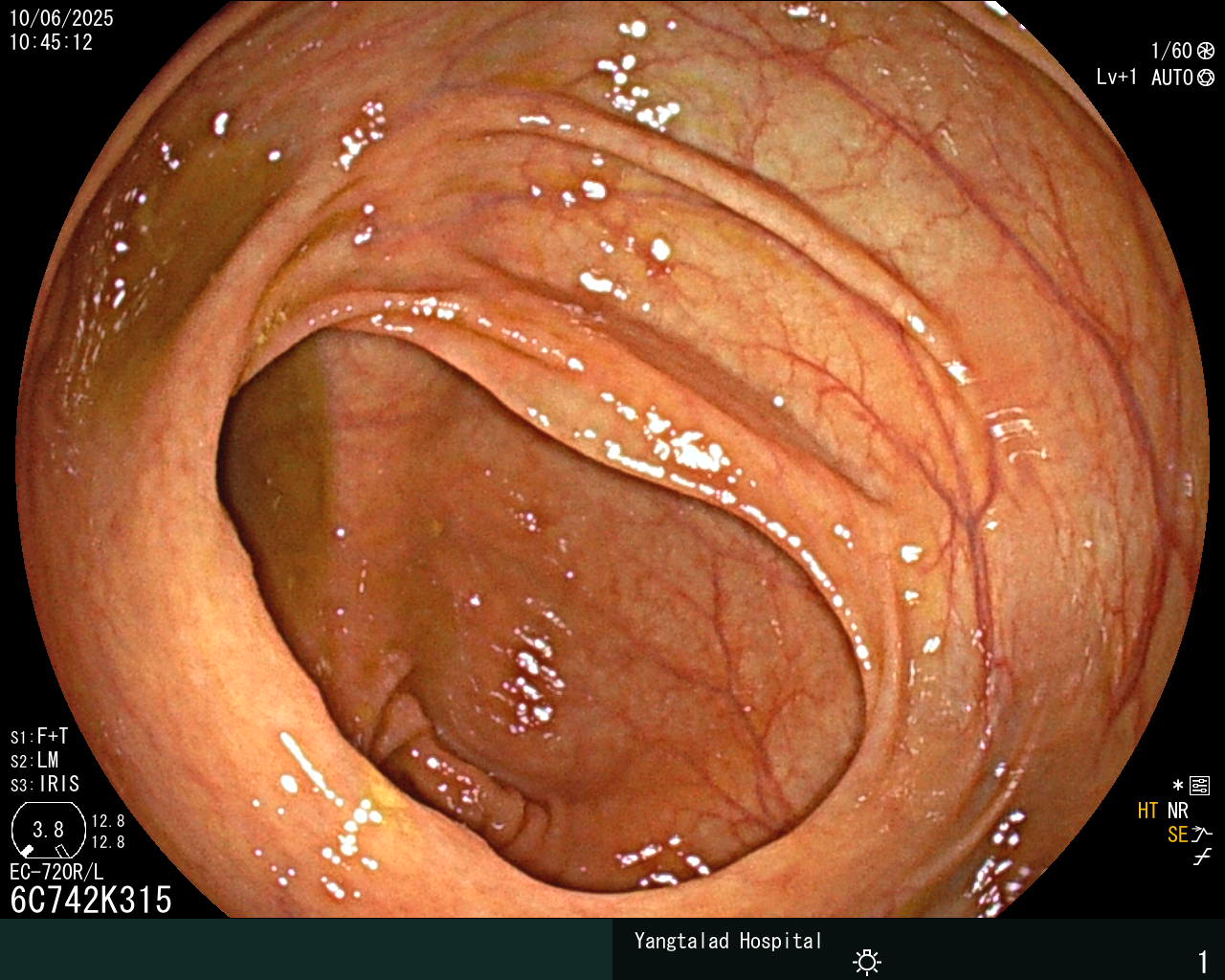Click the AUTO mode label
The image size is (1225, 980).
pyautogui.click(x=1172, y=78)
